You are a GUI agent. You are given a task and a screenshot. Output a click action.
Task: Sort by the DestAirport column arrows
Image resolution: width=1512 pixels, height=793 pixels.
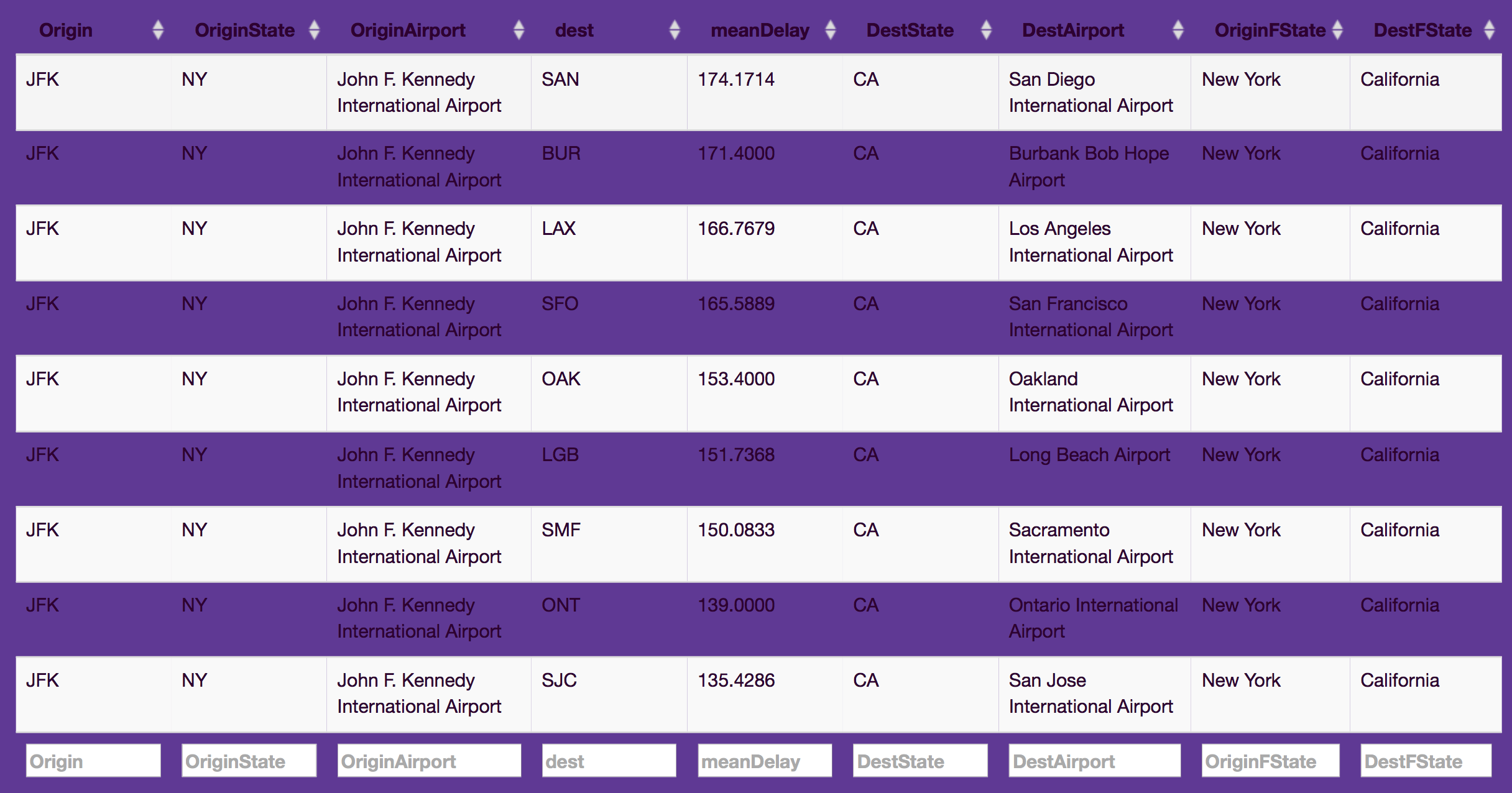1178,30
